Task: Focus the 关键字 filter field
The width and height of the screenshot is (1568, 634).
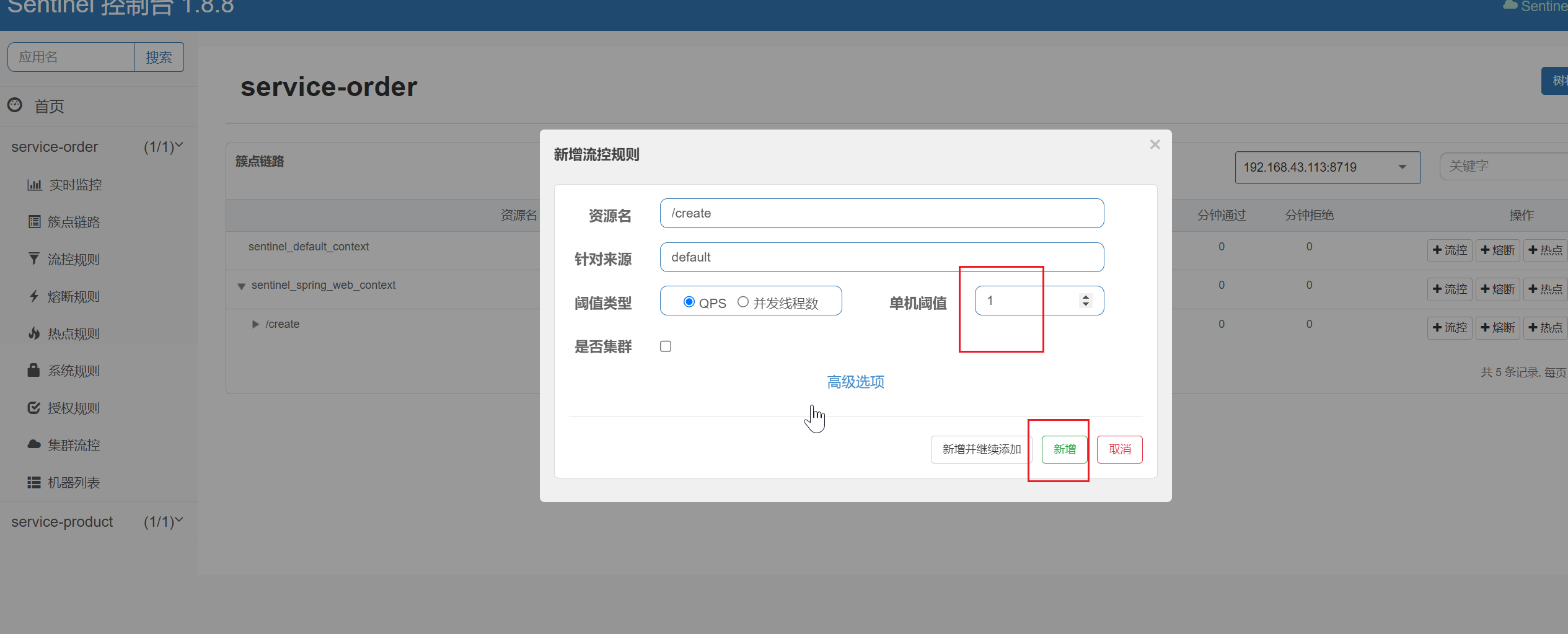Action: click(x=1504, y=167)
